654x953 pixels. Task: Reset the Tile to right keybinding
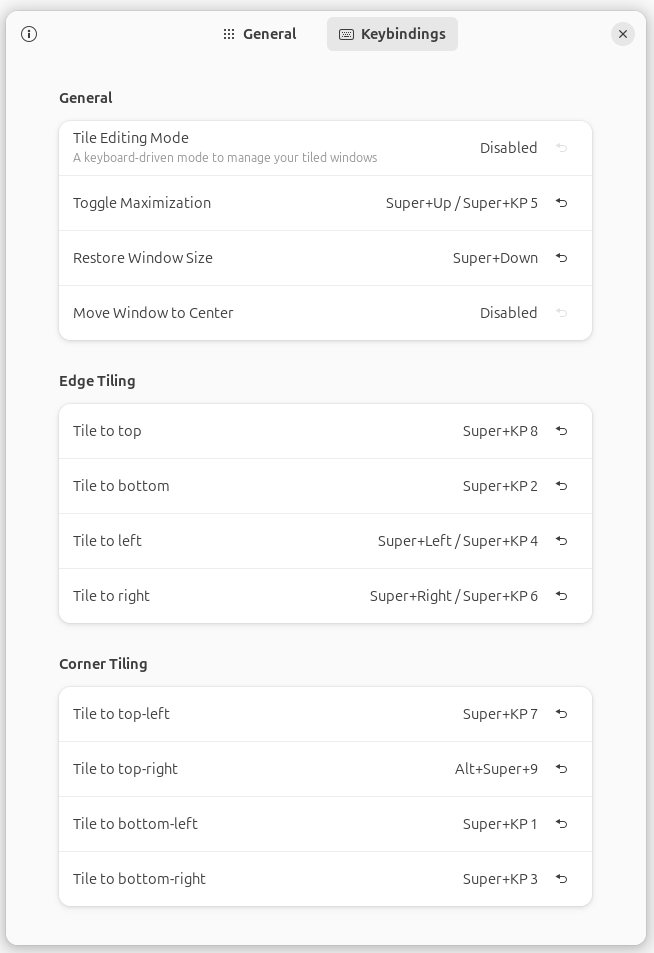[562, 596]
